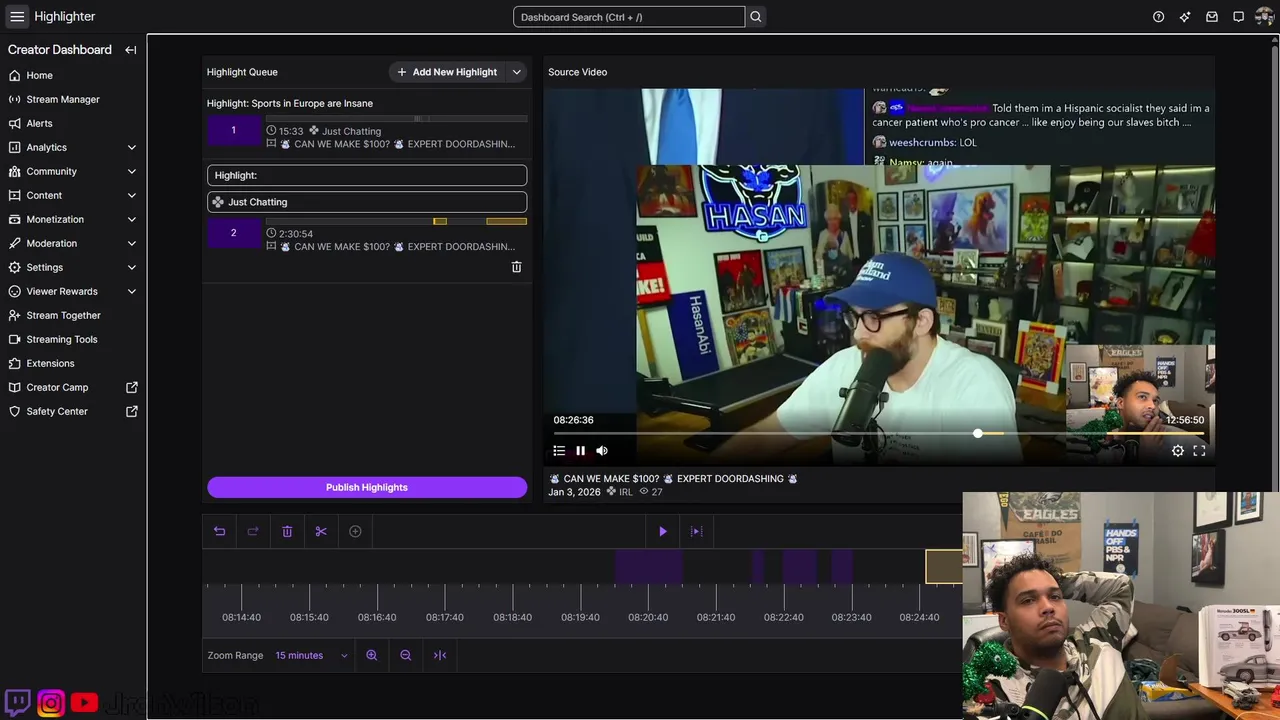
Task: Click the purple segment near 08:20:40
Action: click(649, 566)
